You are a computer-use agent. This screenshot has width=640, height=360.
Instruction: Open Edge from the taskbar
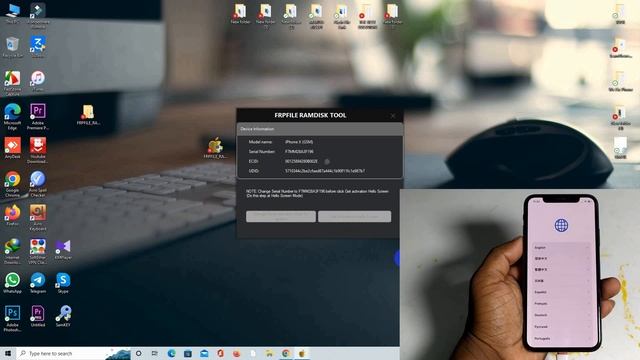[x=171, y=353]
